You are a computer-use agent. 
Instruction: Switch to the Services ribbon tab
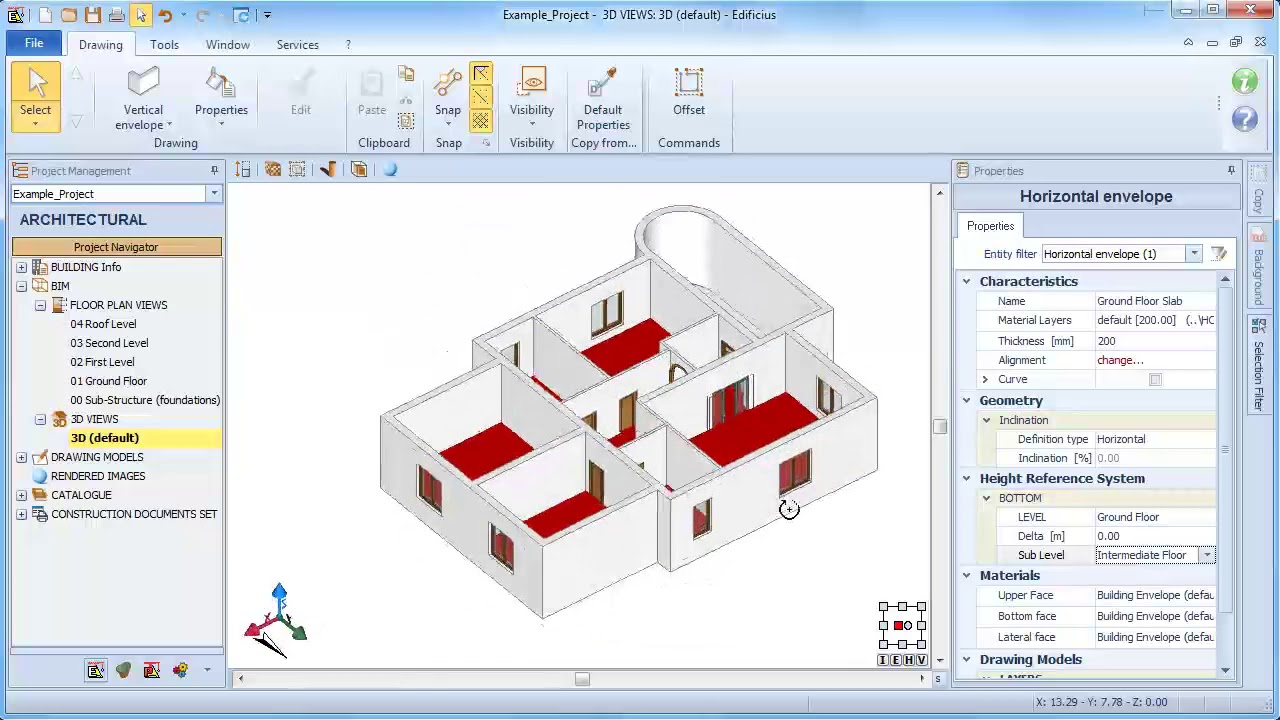(297, 45)
